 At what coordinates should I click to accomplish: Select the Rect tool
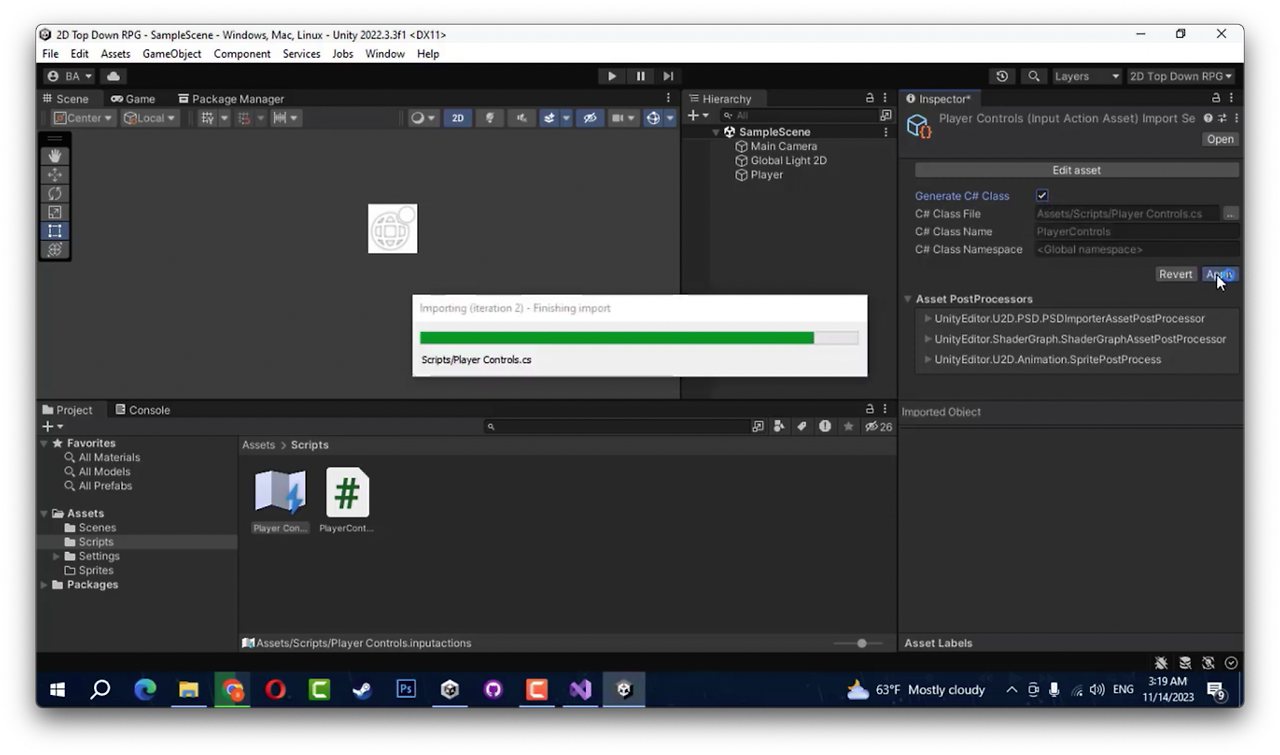pyautogui.click(x=55, y=231)
